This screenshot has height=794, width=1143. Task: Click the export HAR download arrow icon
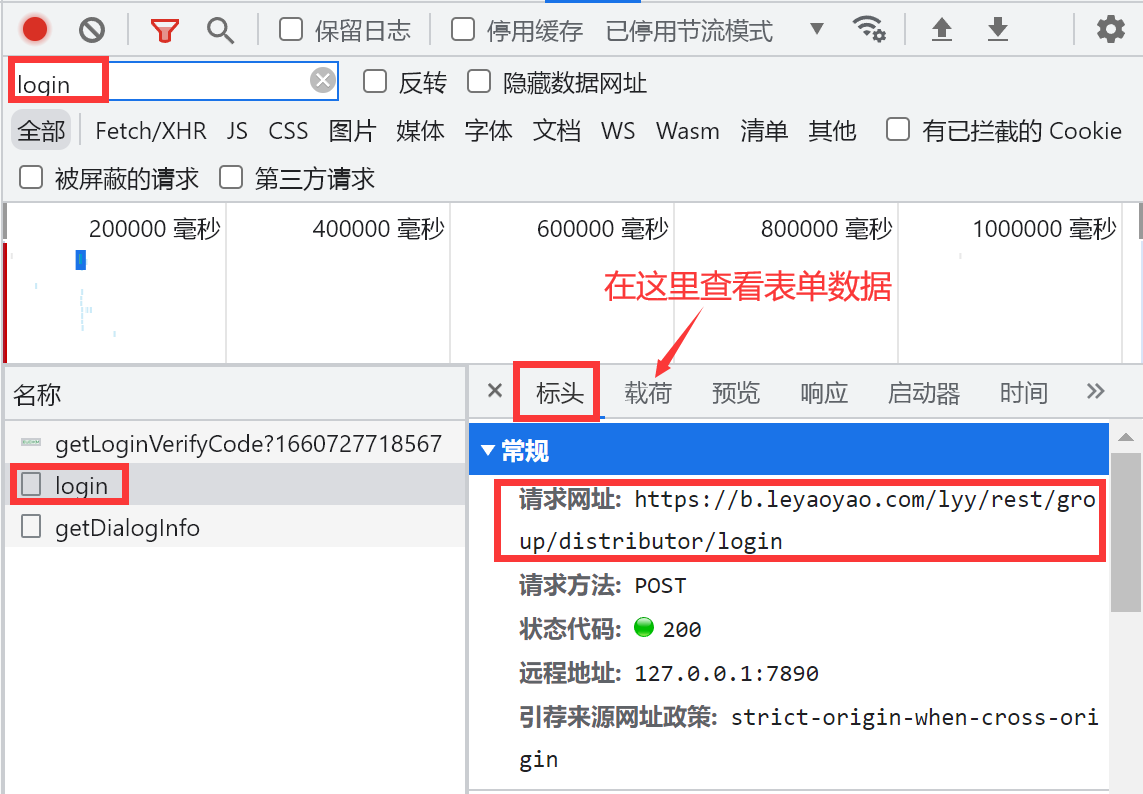997,30
